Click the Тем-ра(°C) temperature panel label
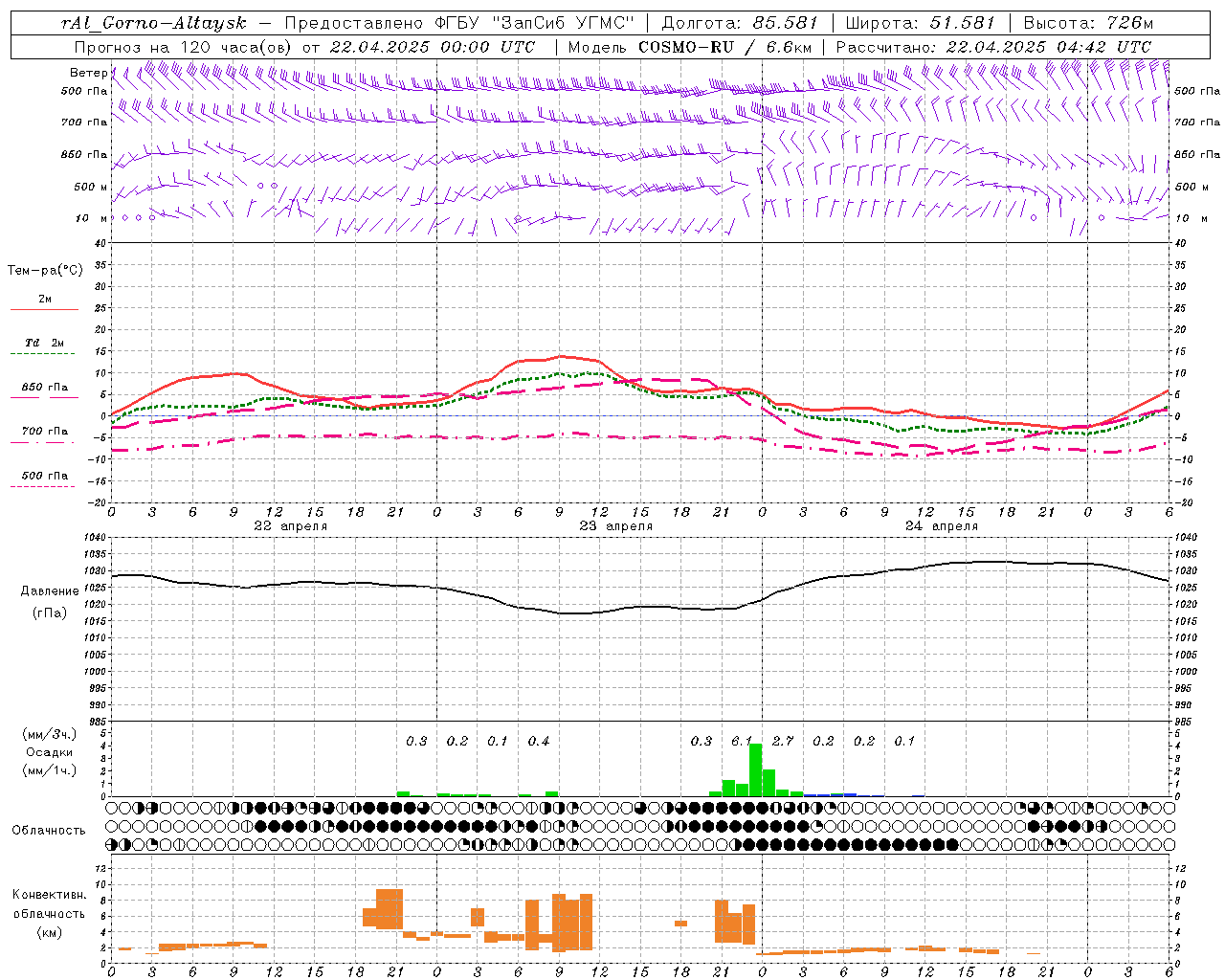1225x980 pixels. point(45,271)
